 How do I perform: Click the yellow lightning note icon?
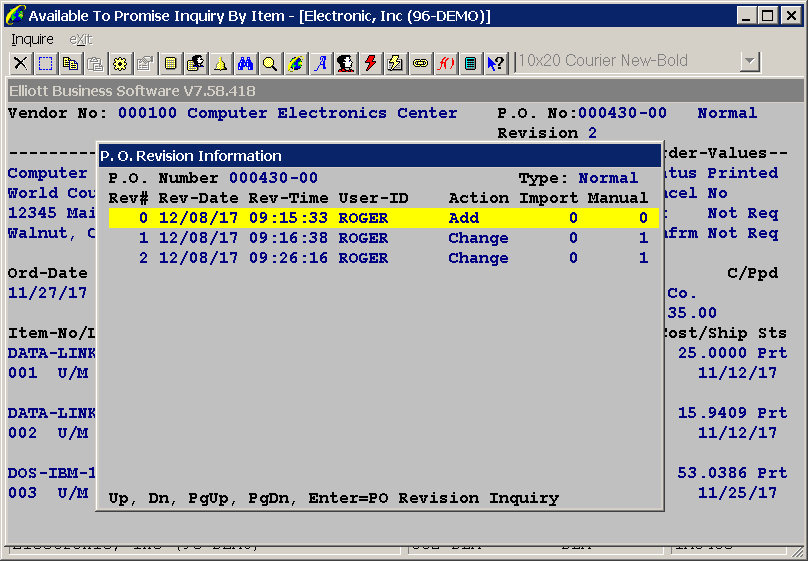pyautogui.click(x=395, y=63)
